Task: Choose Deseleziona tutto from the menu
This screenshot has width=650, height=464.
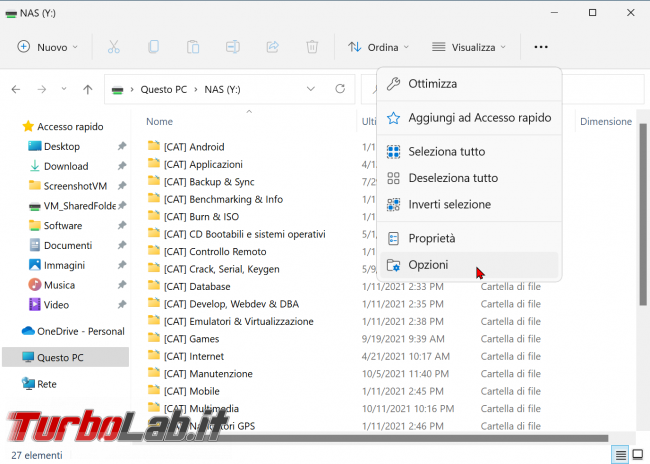Action: (x=469, y=178)
